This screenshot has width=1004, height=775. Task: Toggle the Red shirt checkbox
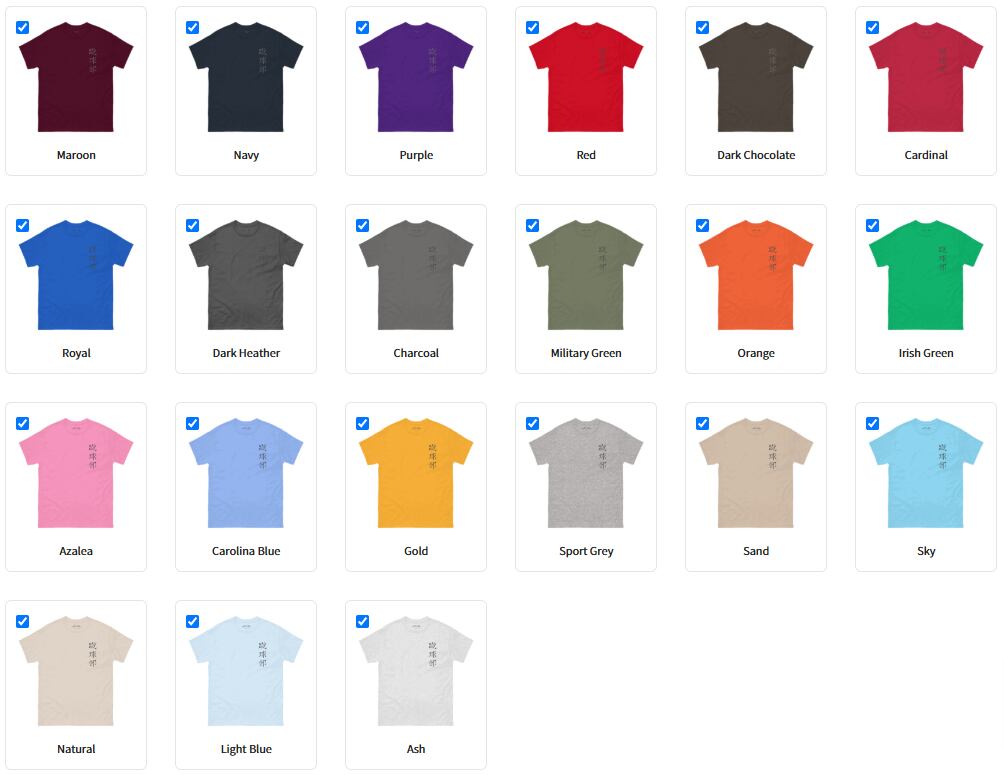coord(532,28)
